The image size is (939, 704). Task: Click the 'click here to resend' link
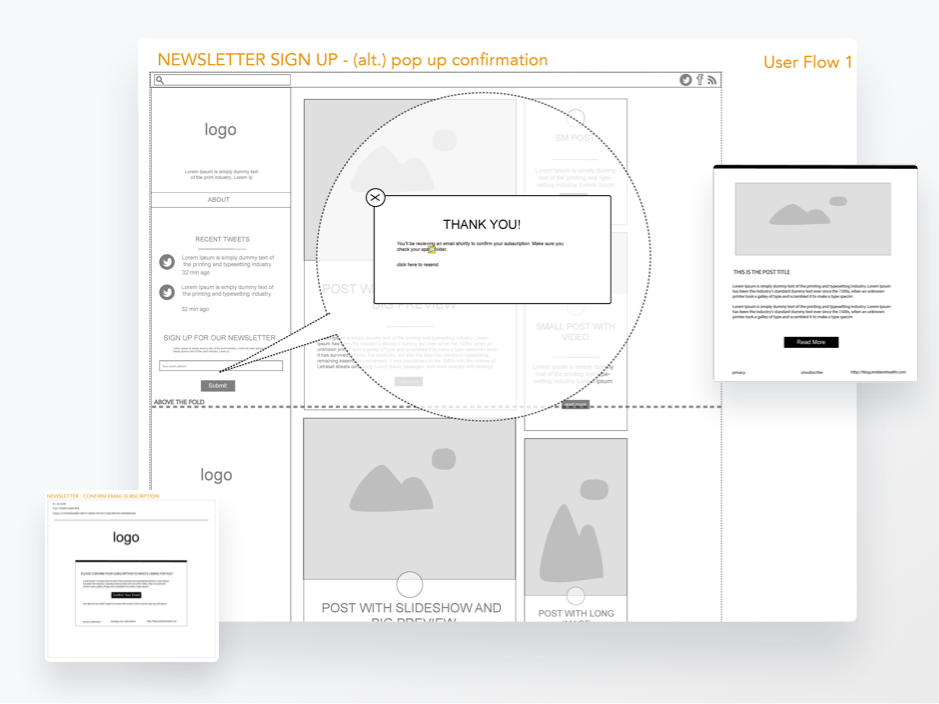pos(417,265)
